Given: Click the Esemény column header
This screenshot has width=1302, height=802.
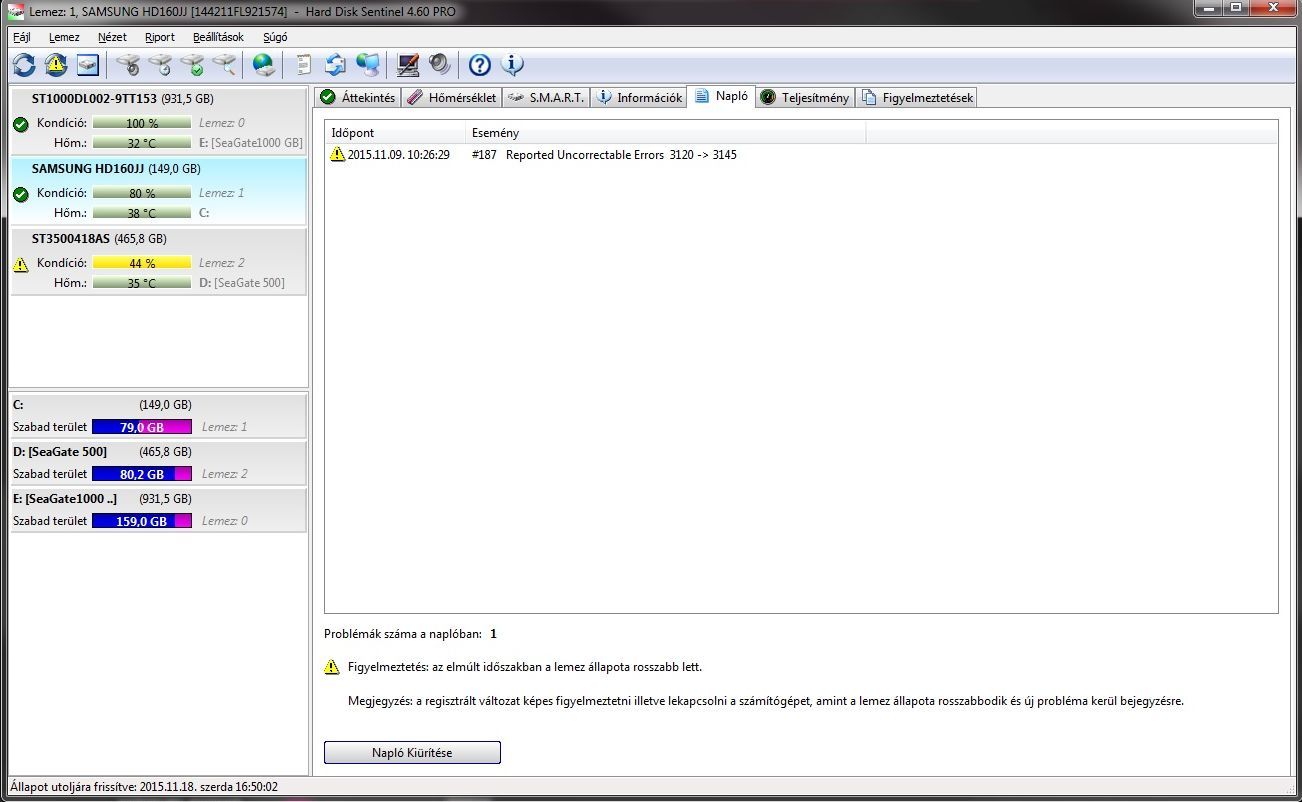Looking at the screenshot, I should pyautogui.click(x=666, y=133).
